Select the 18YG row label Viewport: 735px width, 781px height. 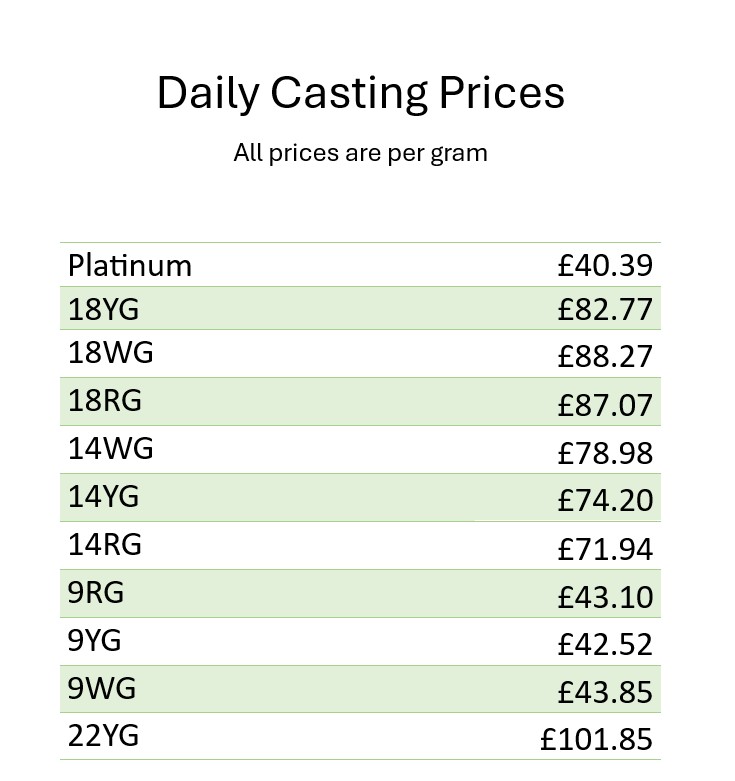(103, 309)
